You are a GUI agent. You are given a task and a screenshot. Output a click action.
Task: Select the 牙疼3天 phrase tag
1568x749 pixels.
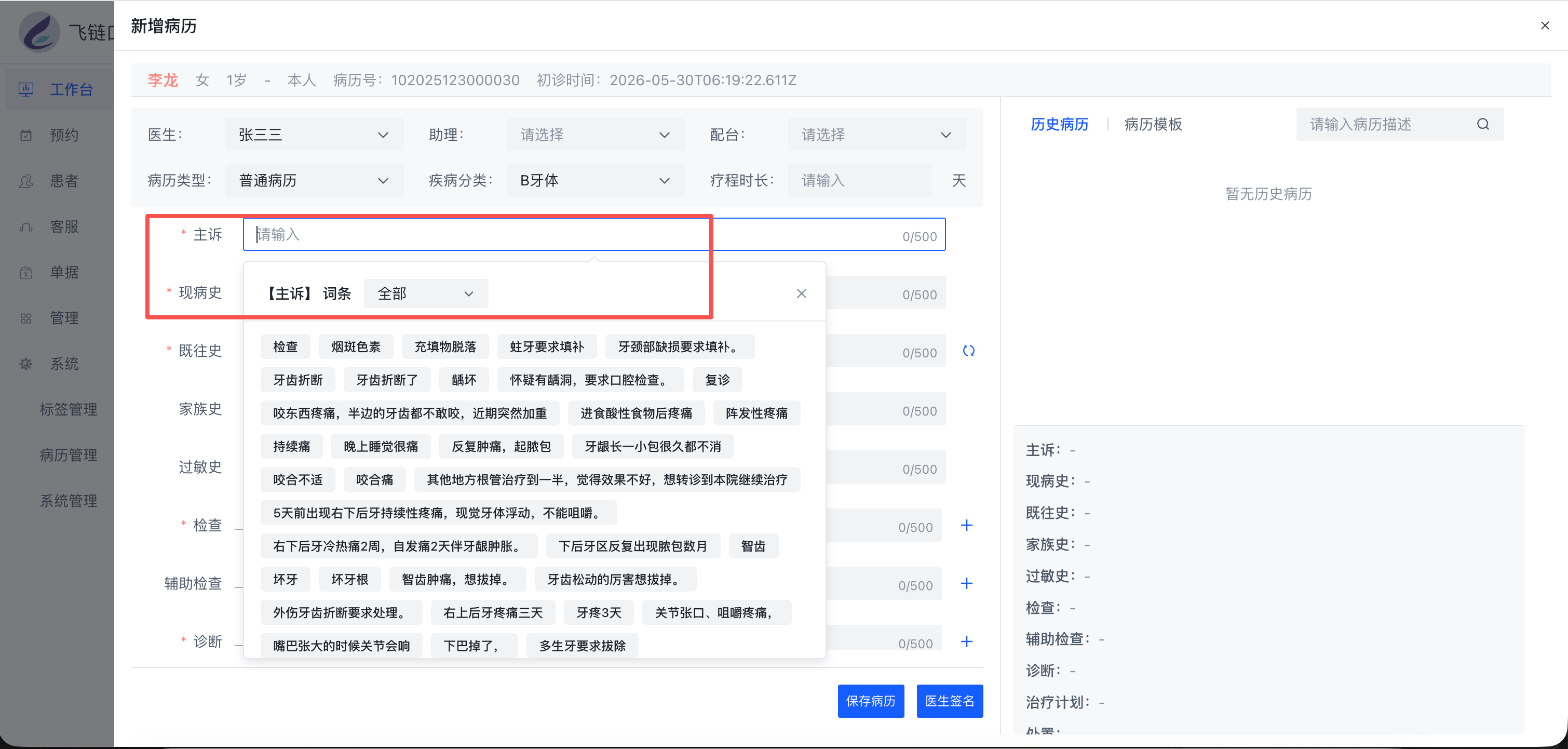tap(598, 612)
